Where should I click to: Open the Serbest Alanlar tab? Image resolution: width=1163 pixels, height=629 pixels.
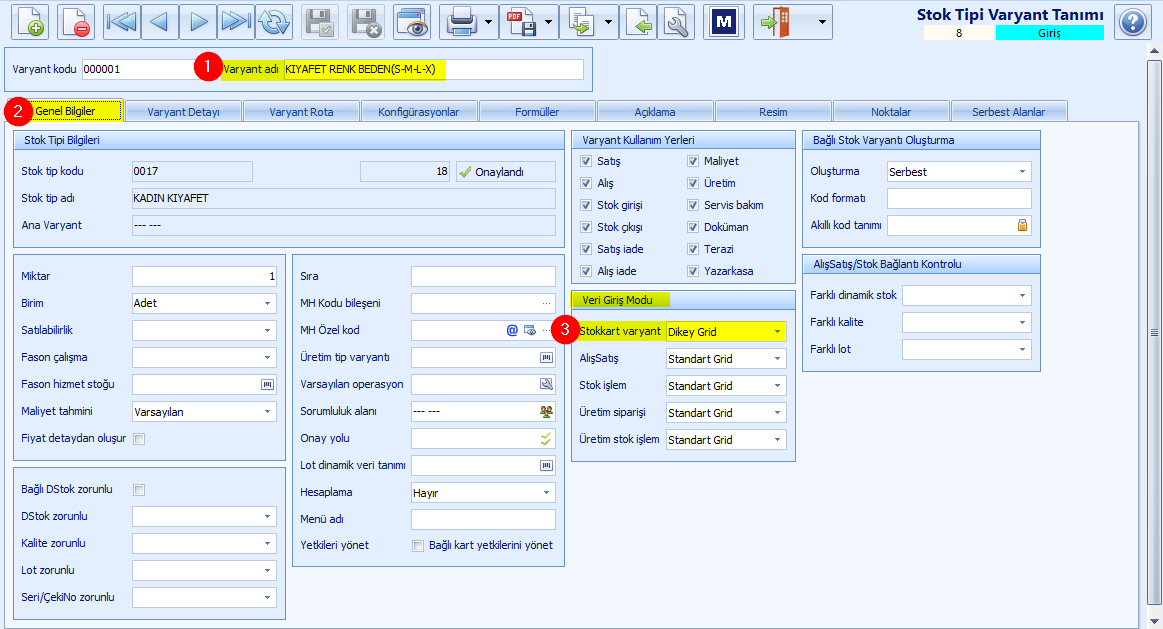1009,112
